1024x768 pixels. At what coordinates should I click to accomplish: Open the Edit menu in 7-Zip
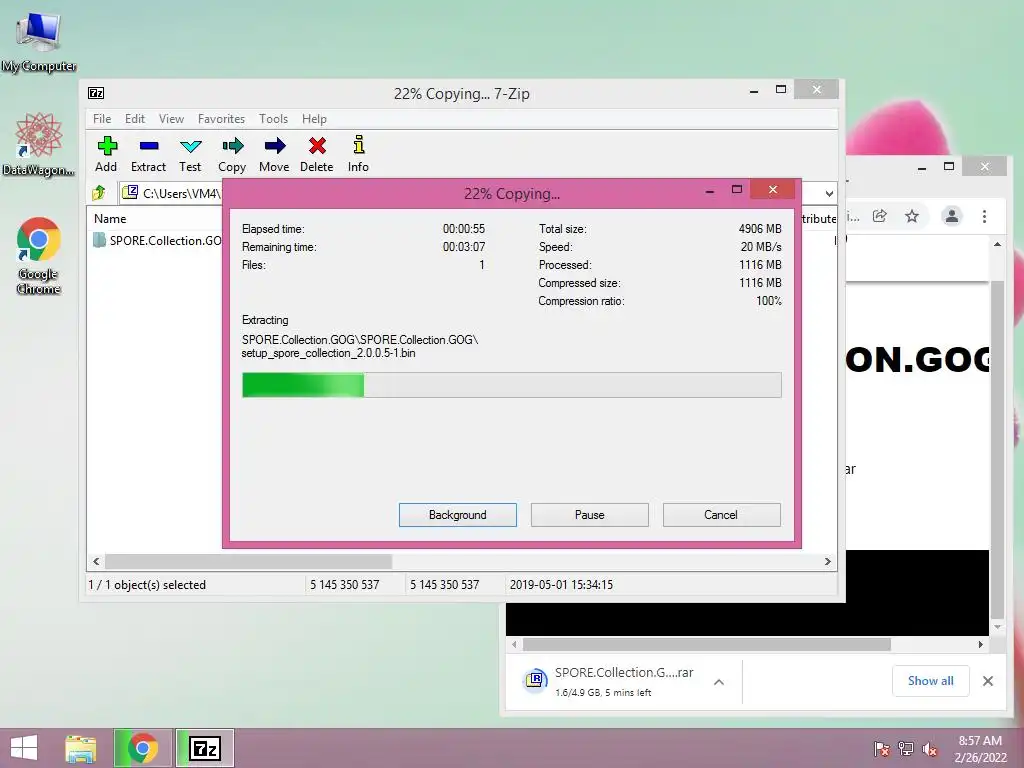pos(135,119)
